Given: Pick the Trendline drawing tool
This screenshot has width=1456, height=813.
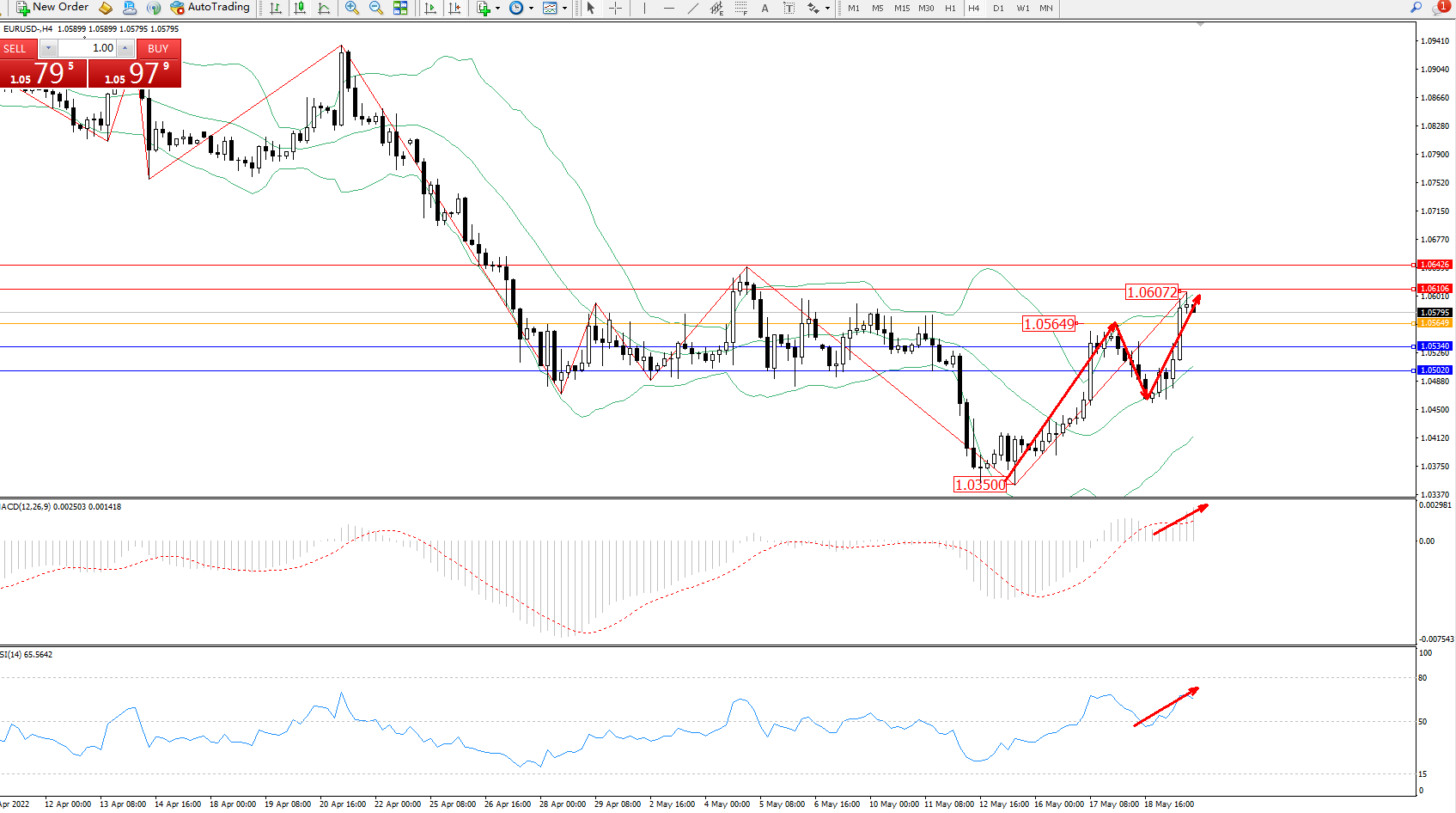Looking at the screenshot, I should tap(692, 8).
